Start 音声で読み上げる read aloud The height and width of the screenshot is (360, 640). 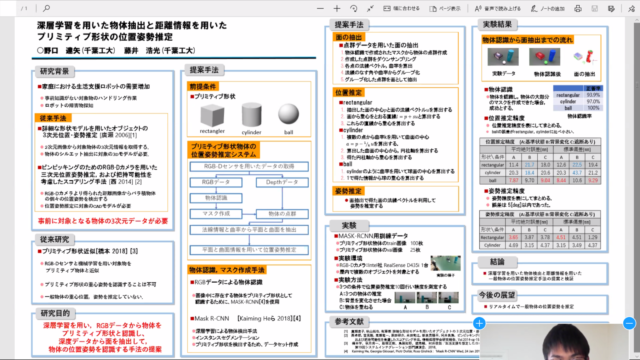click(x=497, y=9)
